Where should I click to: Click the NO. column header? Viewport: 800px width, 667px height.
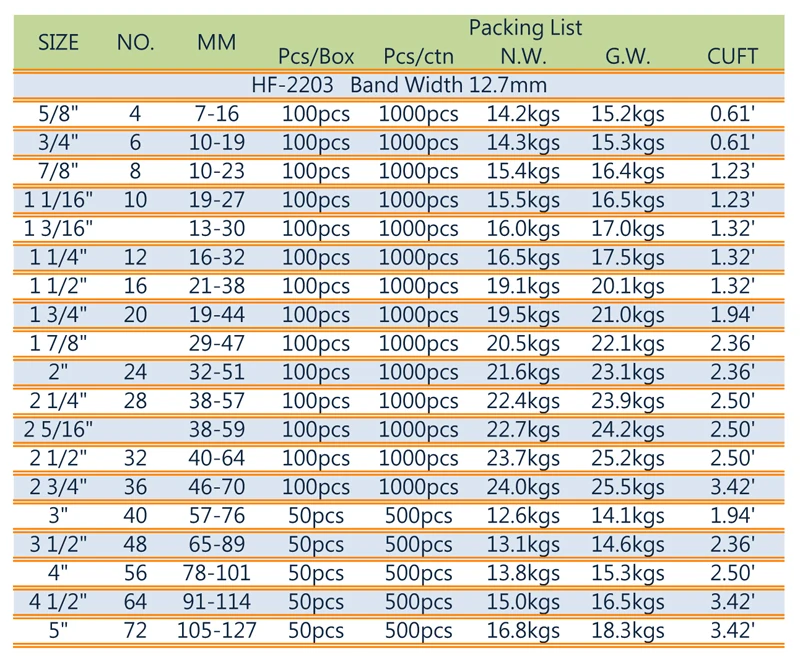(x=136, y=42)
